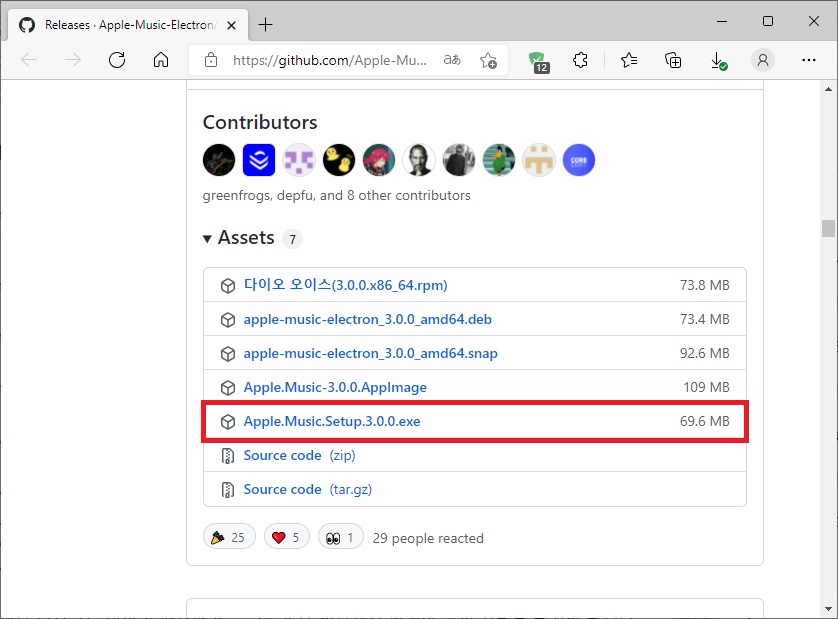Open the 3.0.0.x86_64.rpm download link
Viewport: 838px width, 619px height.
(345, 285)
